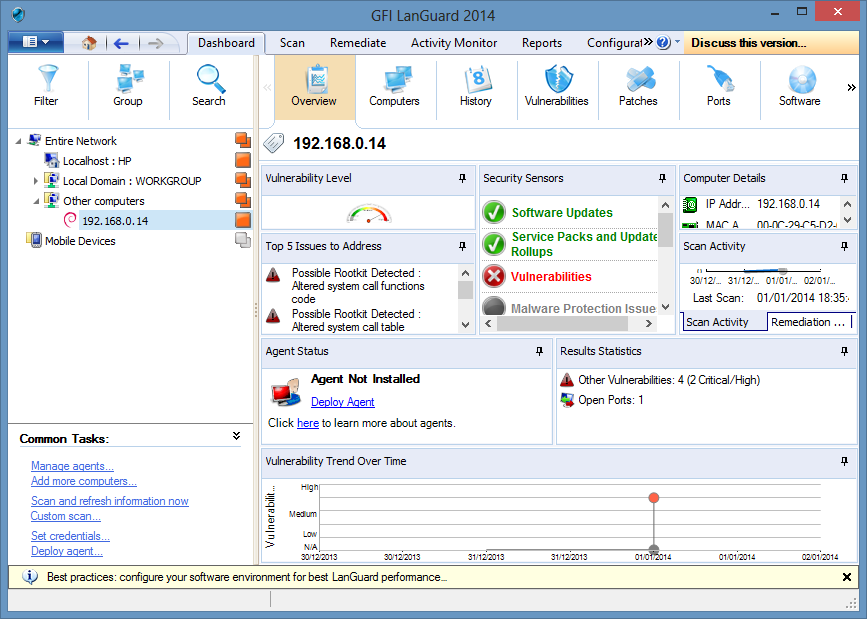Click the red High data point on trend chart

coord(654,498)
